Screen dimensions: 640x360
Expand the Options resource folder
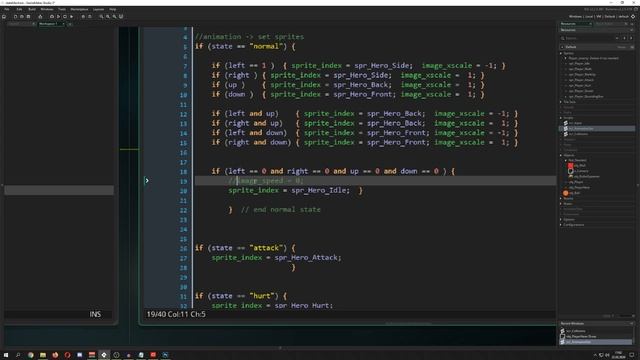(561, 220)
